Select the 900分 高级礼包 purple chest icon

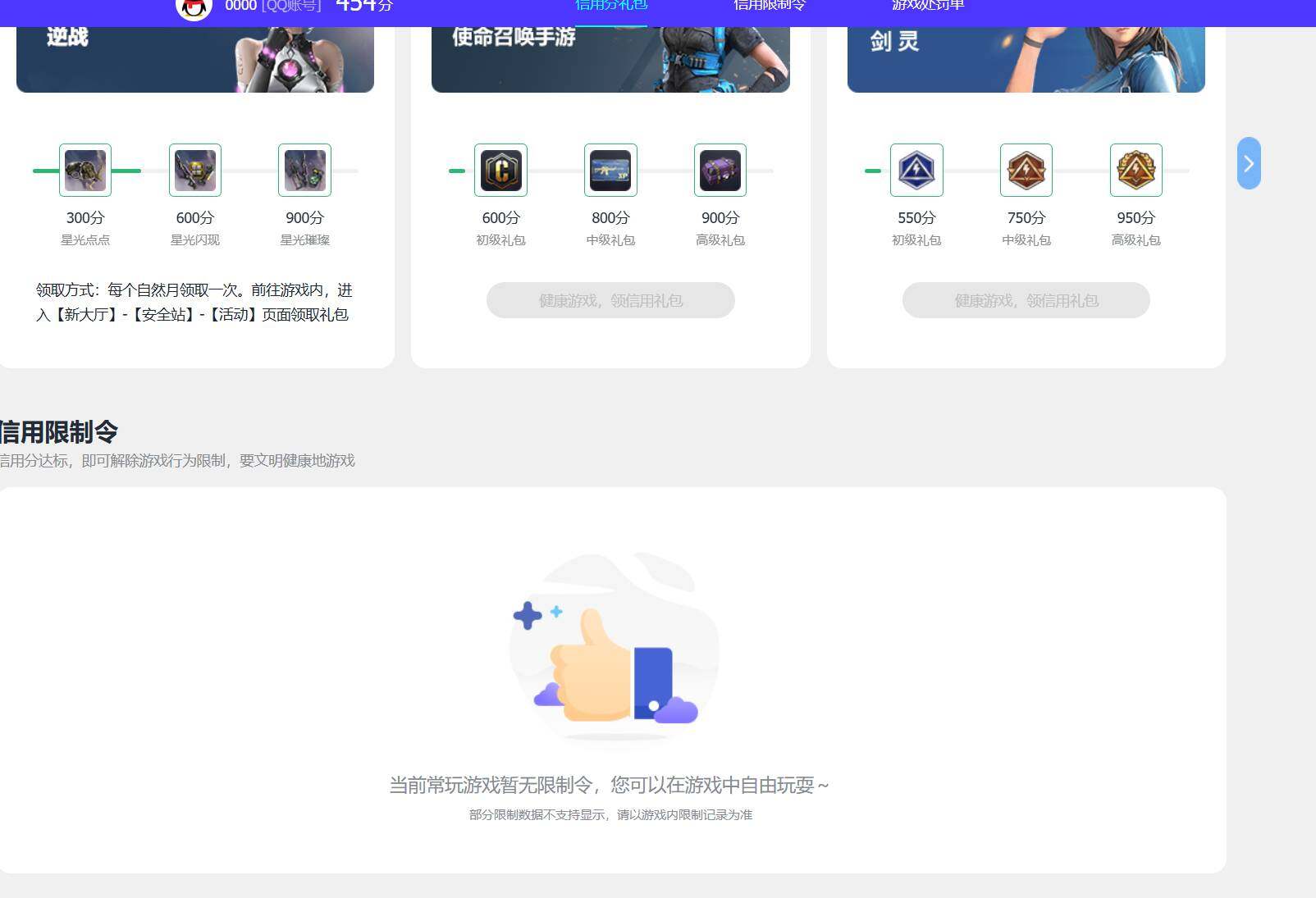720,170
